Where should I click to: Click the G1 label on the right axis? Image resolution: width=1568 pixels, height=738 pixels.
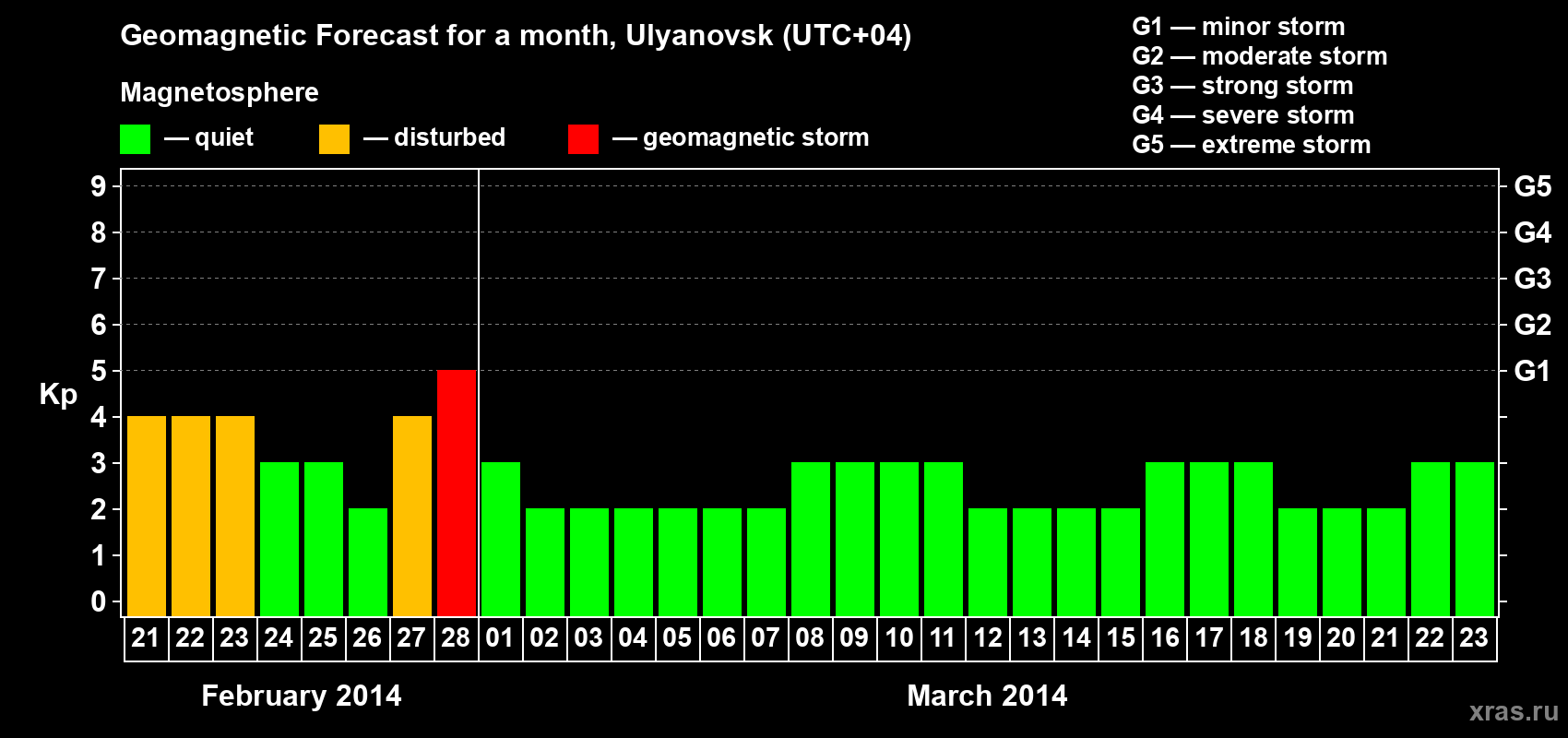coord(1532,371)
